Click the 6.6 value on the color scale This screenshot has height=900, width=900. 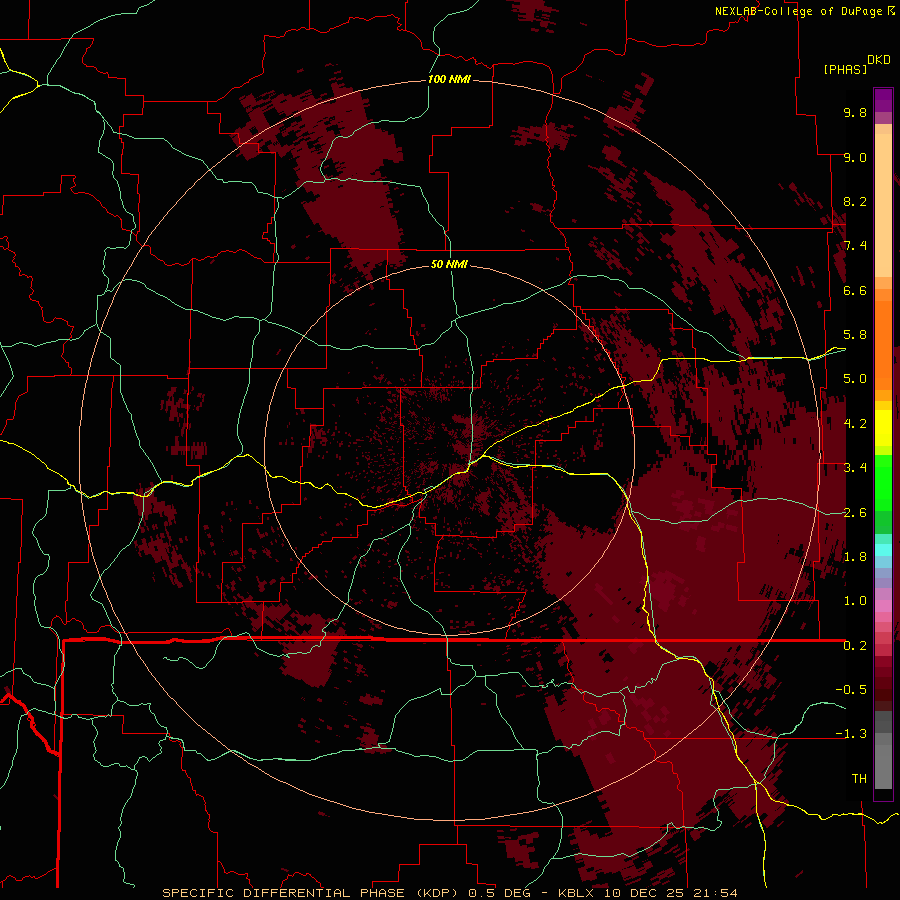tap(855, 290)
